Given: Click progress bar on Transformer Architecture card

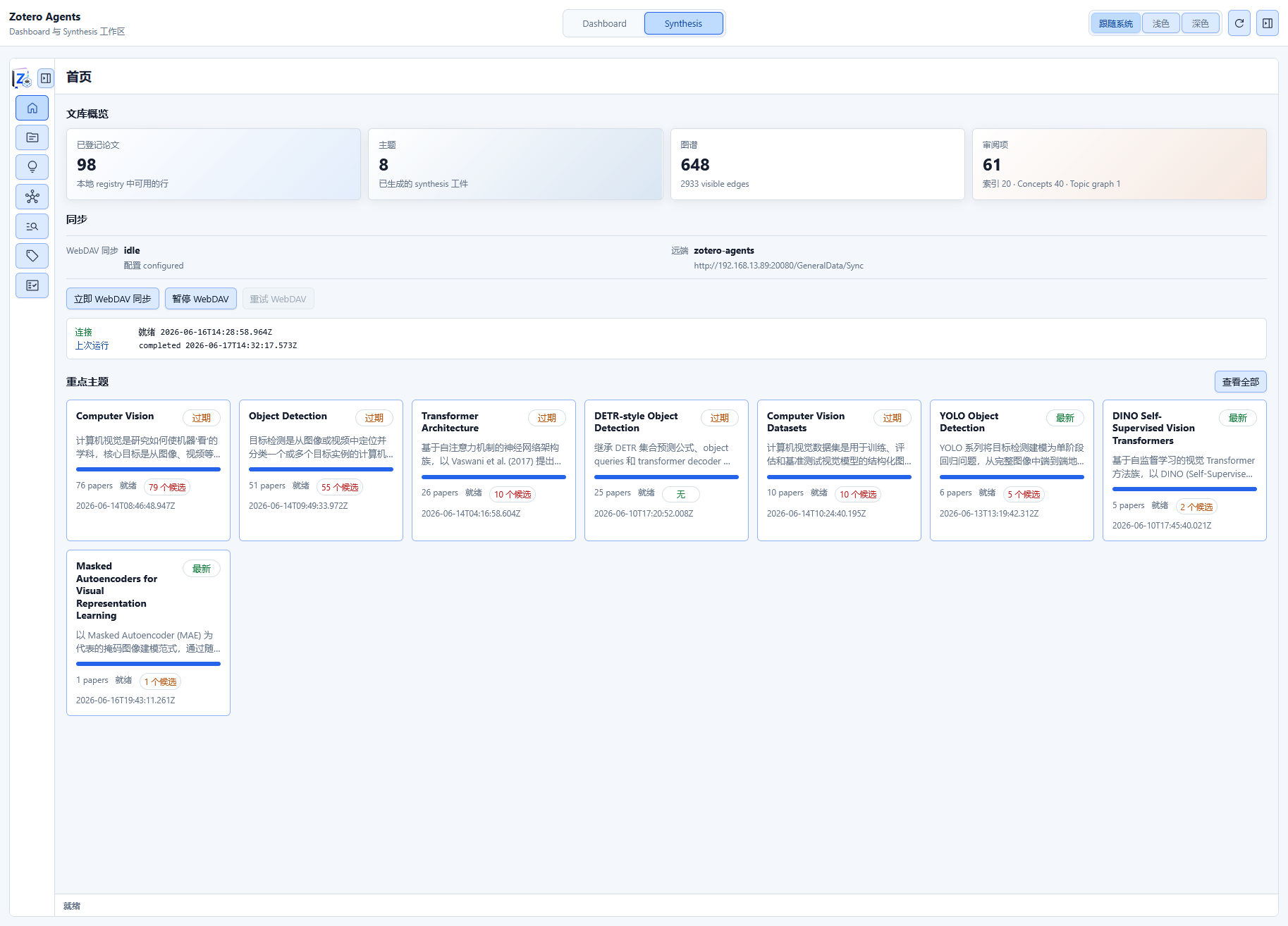Looking at the screenshot, I should pos(493,477).
